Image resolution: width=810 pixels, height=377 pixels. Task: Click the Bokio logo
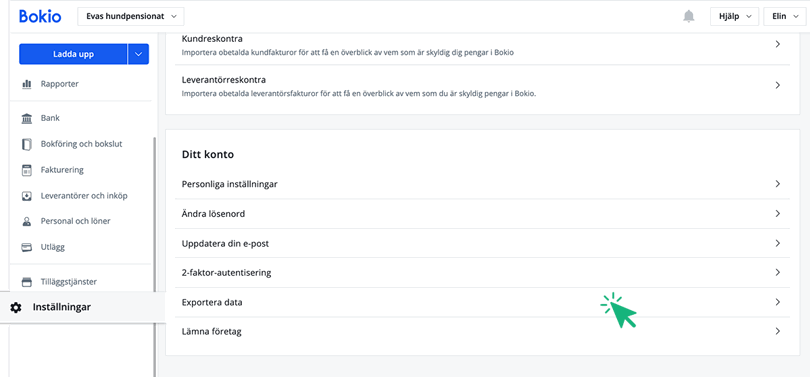point(40,17)
